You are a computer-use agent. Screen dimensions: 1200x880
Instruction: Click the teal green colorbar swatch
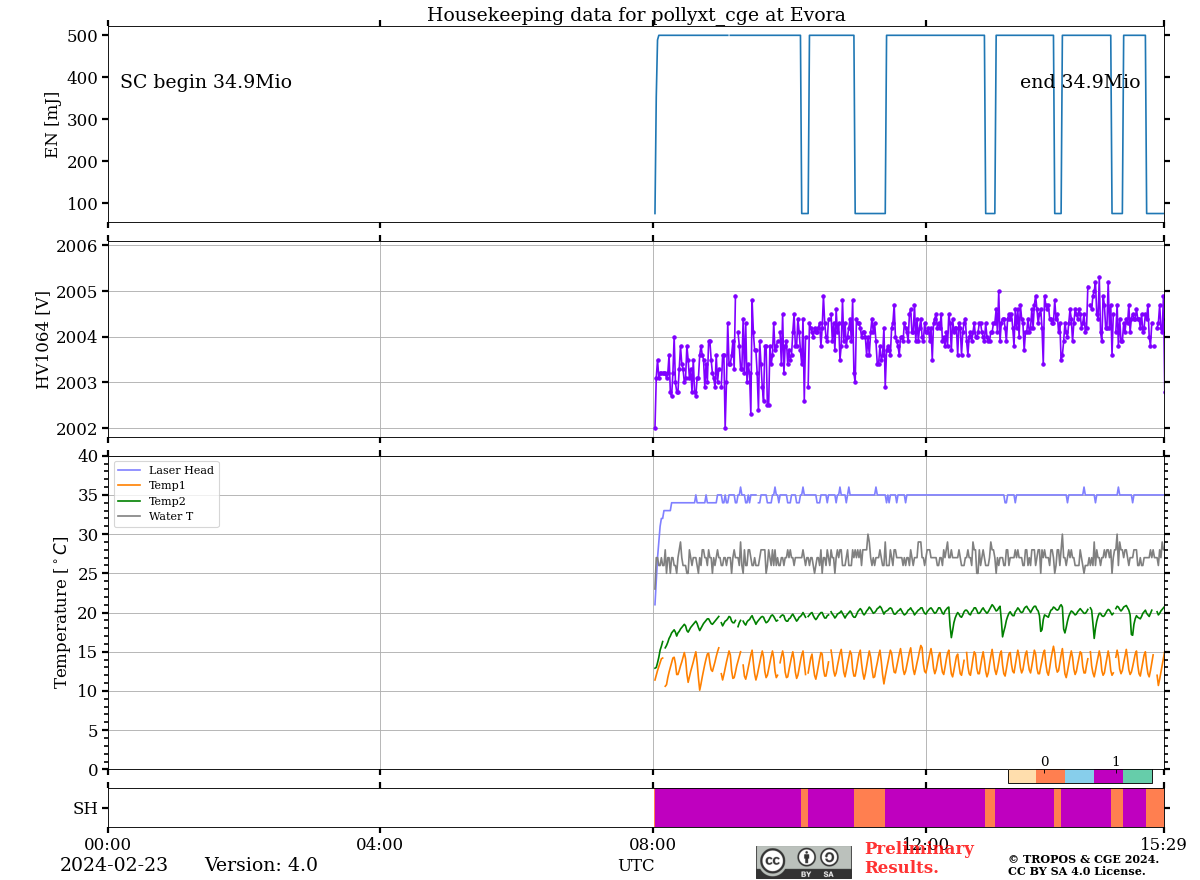click(x=1138, y=776)
